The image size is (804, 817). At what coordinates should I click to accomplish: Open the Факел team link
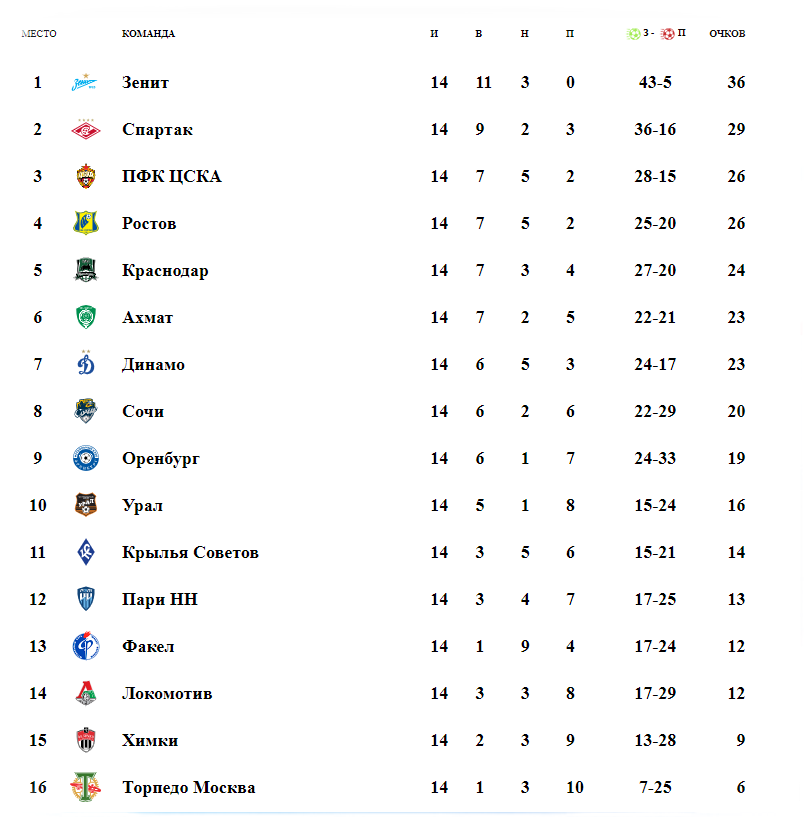[x=148, y=646]
